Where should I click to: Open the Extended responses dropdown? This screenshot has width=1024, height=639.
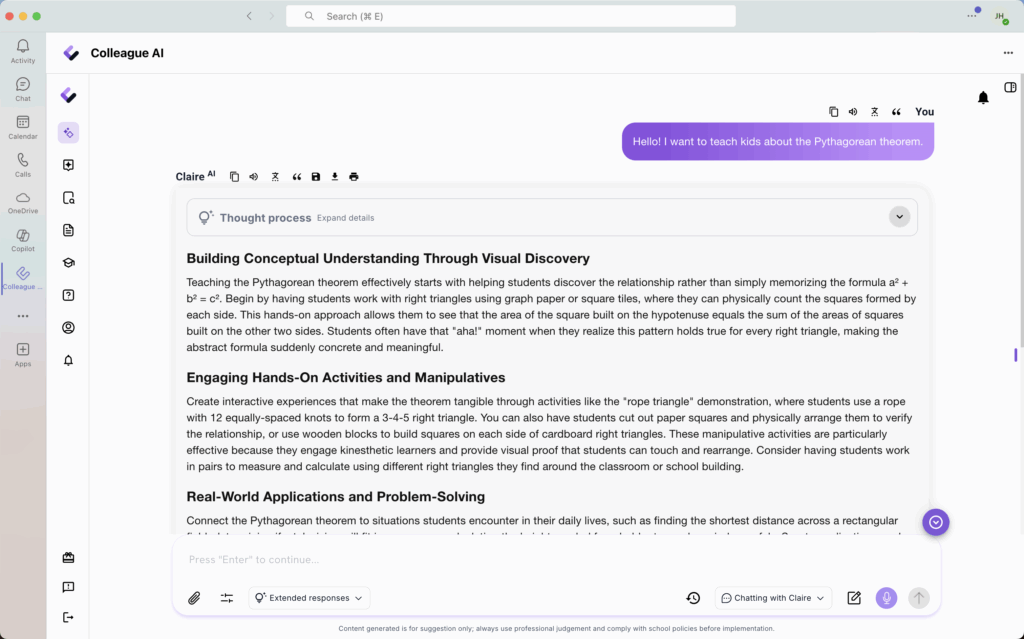click(x=309, y=598)
